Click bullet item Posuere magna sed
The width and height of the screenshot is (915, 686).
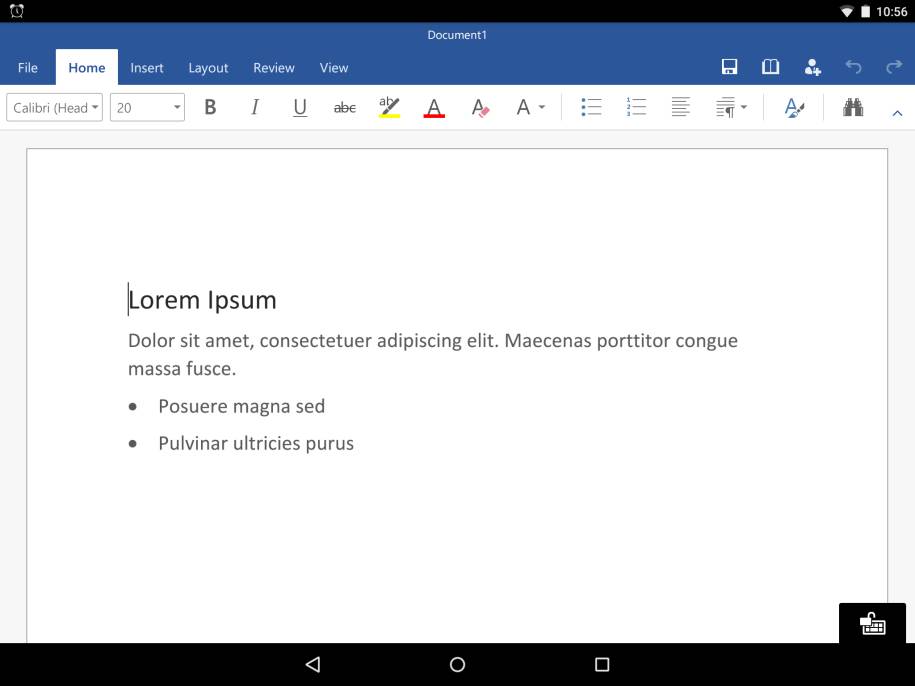(242, 406)
